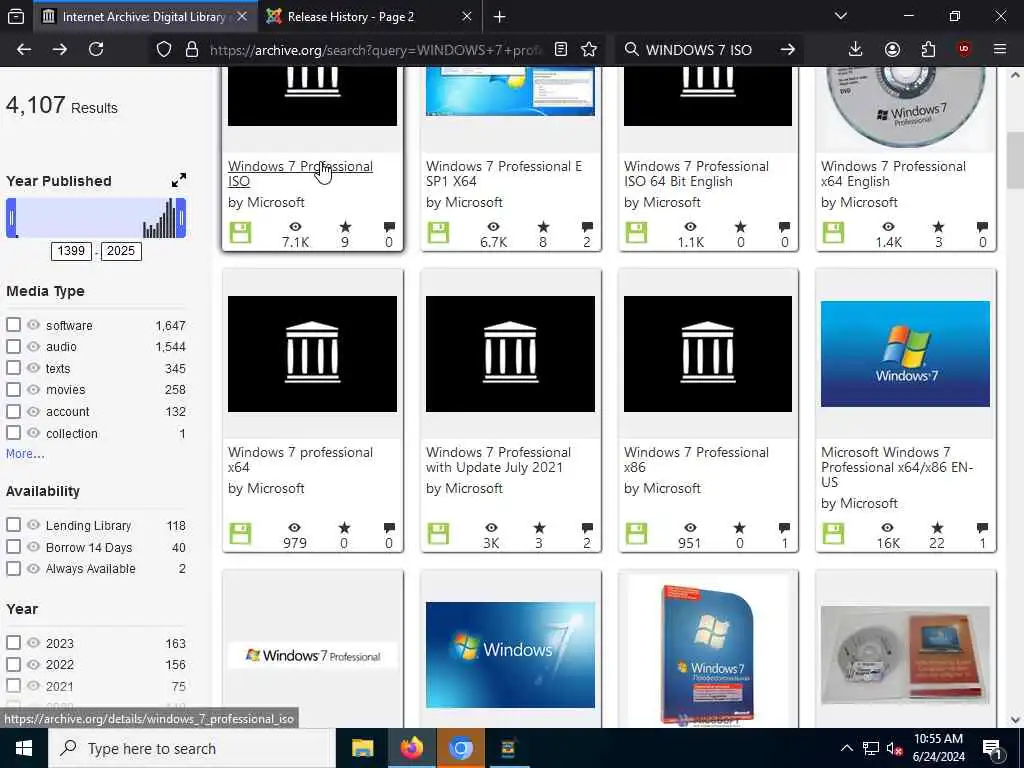Open list all tabs dropdown arrow
This screenshot has height=768, width=1024.
841,16
